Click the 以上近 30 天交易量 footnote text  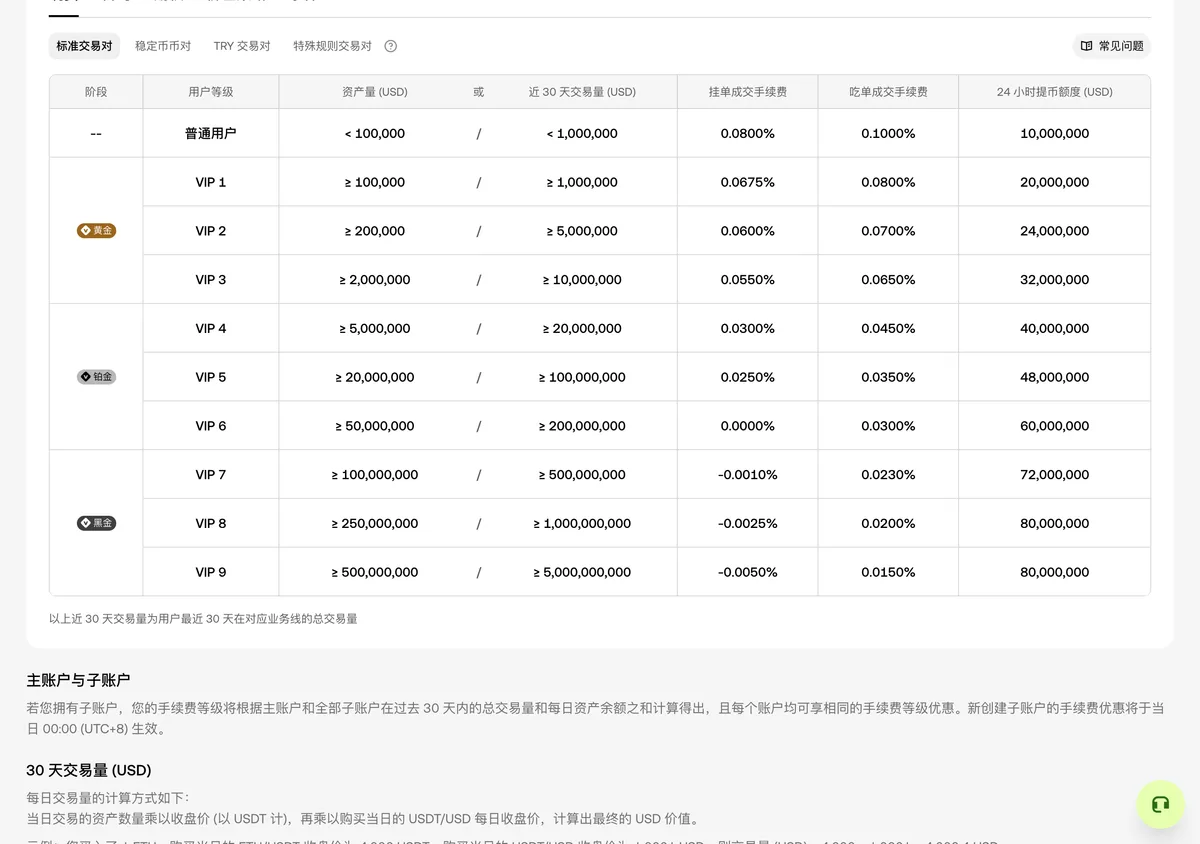(203, 619)
